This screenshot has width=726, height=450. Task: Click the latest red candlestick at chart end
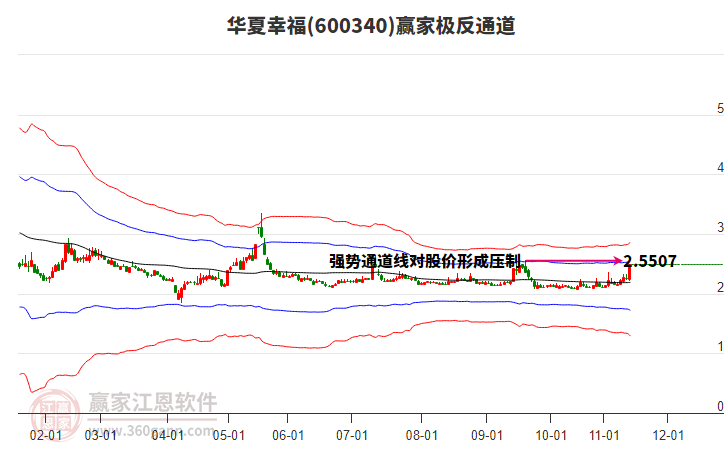tap(629, 273)
